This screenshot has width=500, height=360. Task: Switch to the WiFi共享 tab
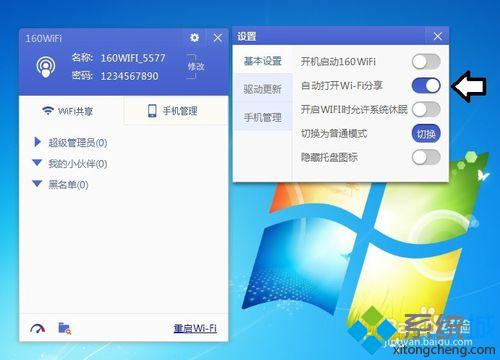[71, 111]
